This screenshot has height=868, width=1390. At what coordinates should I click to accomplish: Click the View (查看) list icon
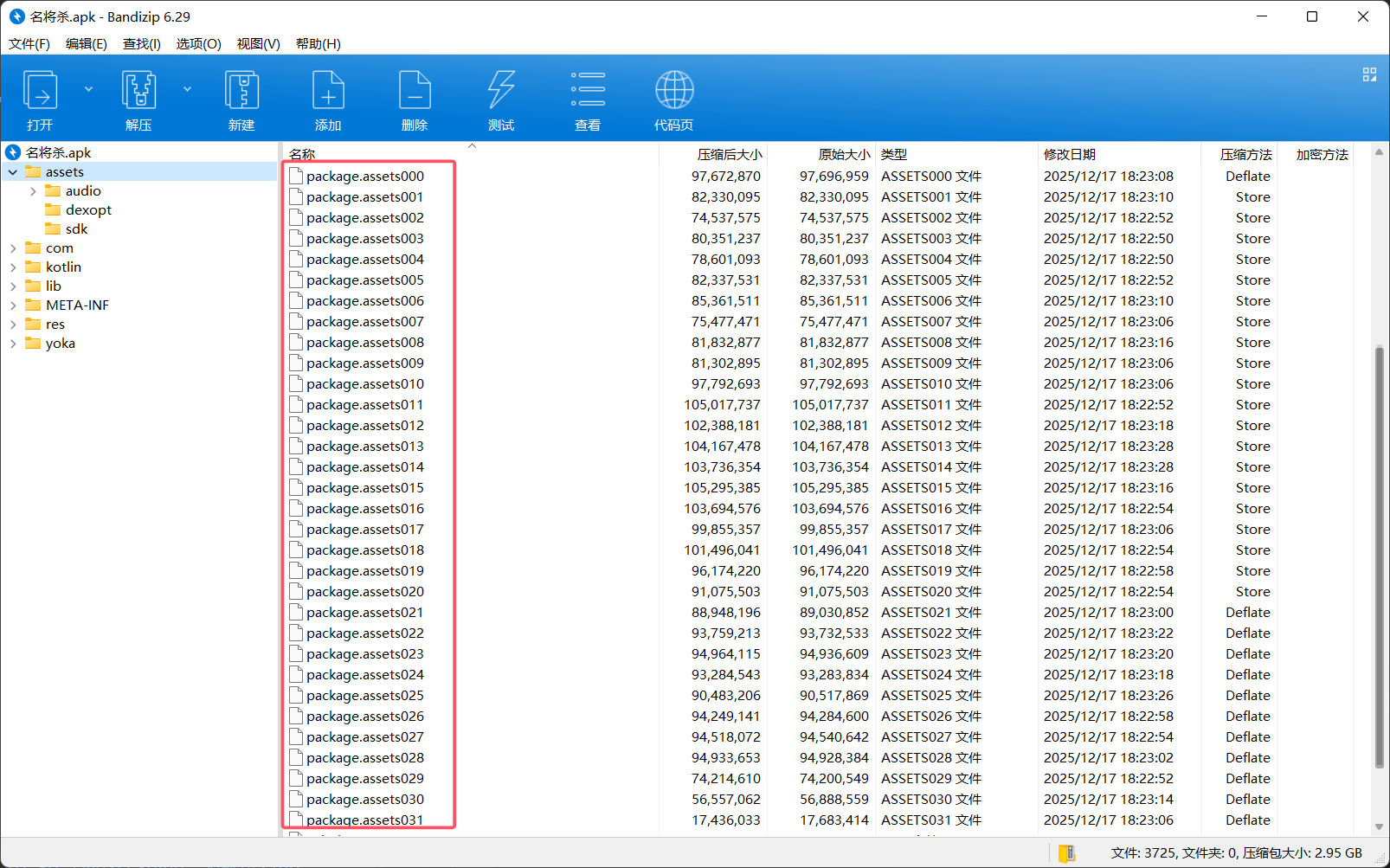[588, 90]
